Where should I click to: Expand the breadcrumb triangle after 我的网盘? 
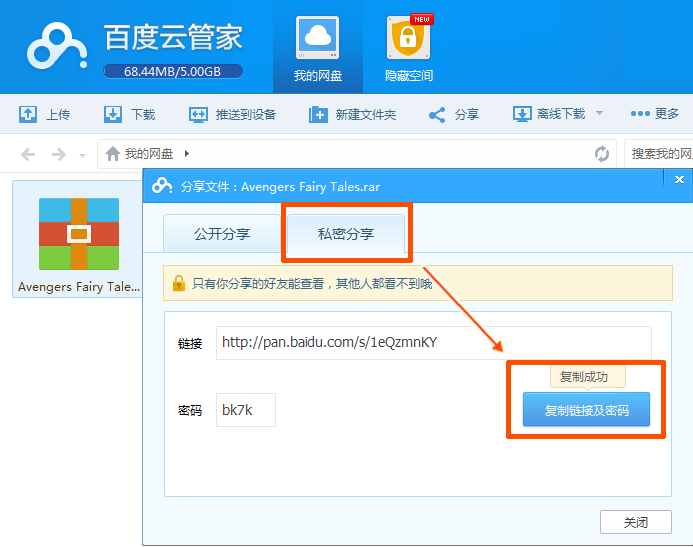(x=187, y=153)
